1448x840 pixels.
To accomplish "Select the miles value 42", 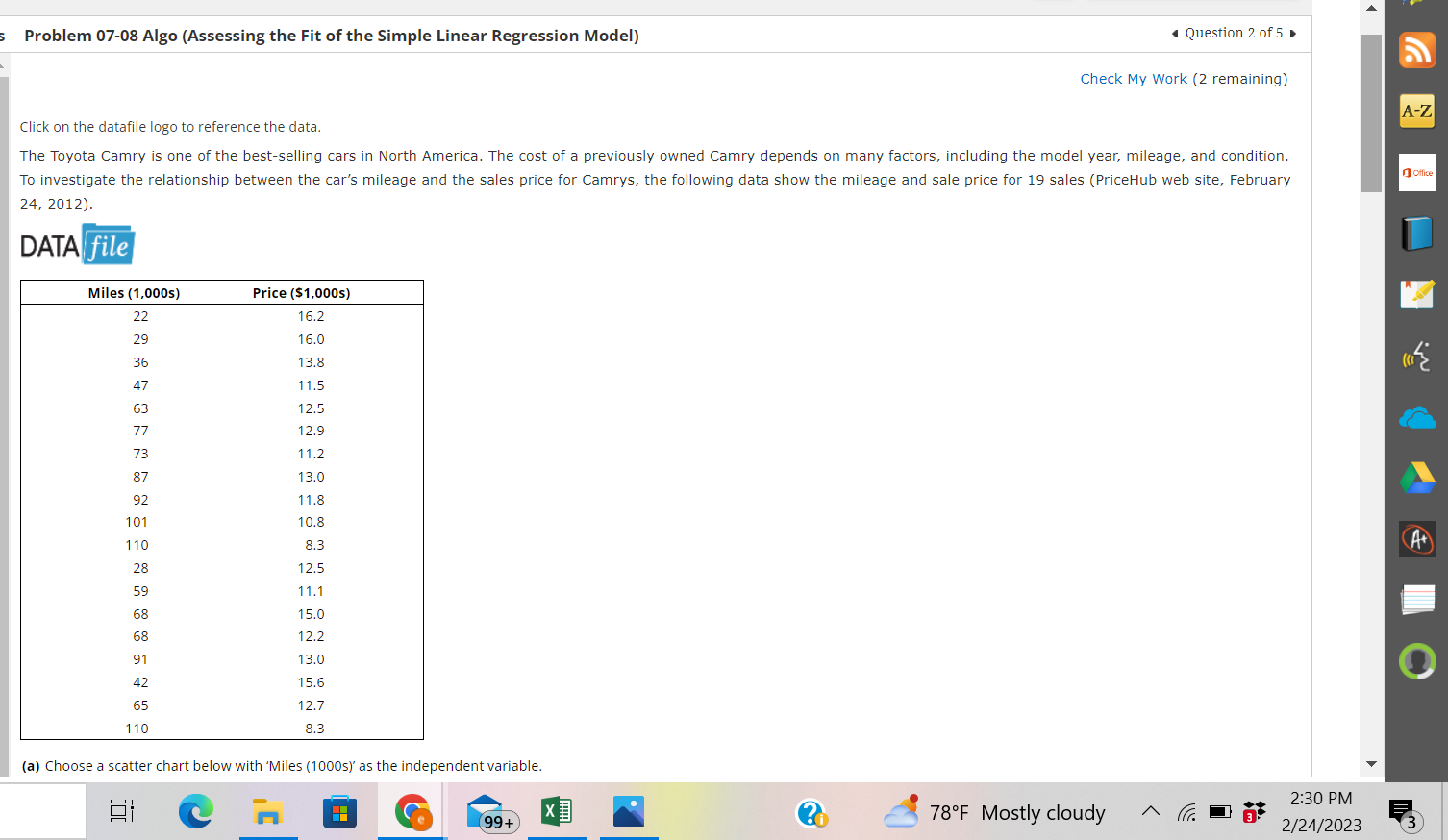I will pos(140,682).
